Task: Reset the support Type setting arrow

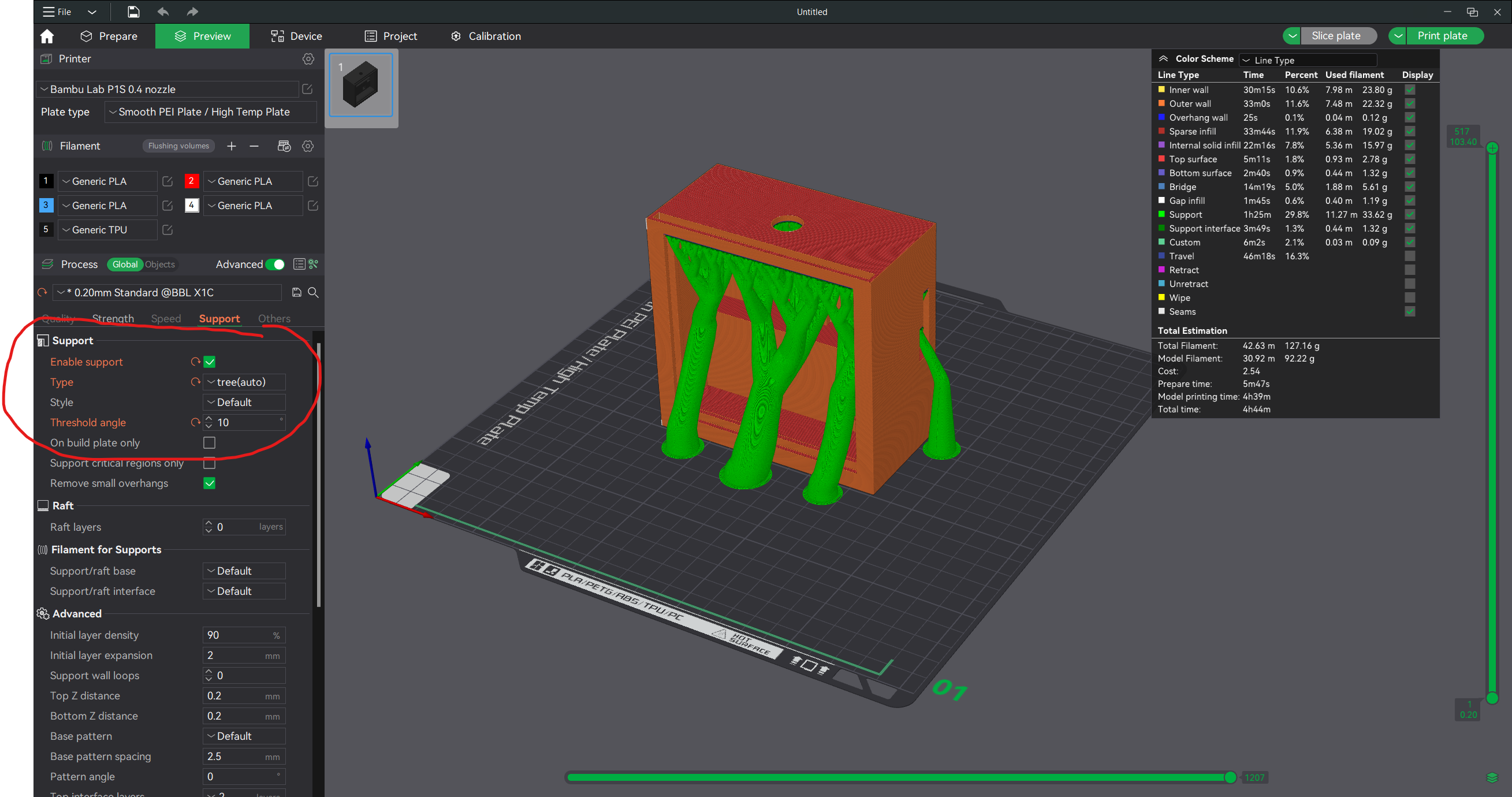Action: pyautogui.click(x=195, y=382)
